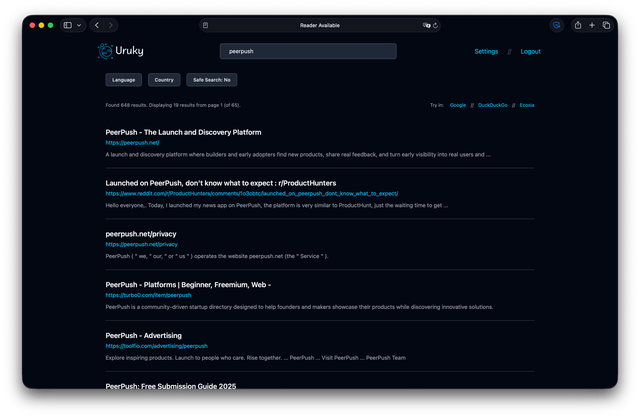Click the Share icon
The image size is (640, 418).
click(578, 25)
